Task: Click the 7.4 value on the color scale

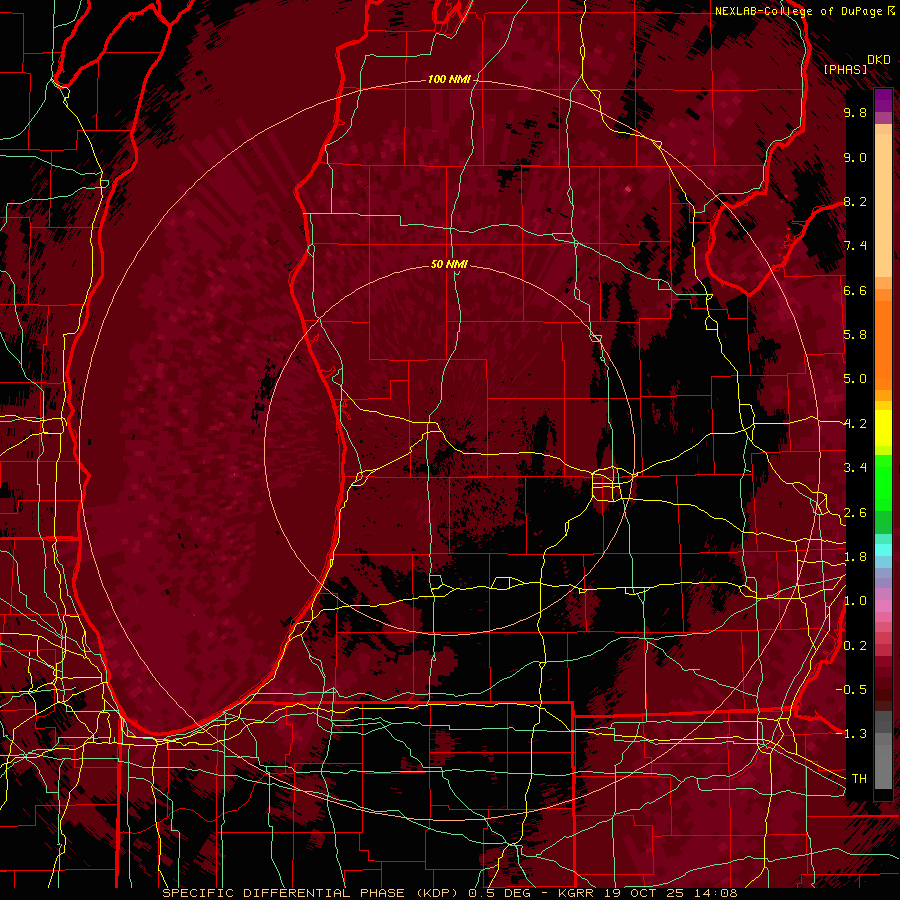Action: pos(855,246)
